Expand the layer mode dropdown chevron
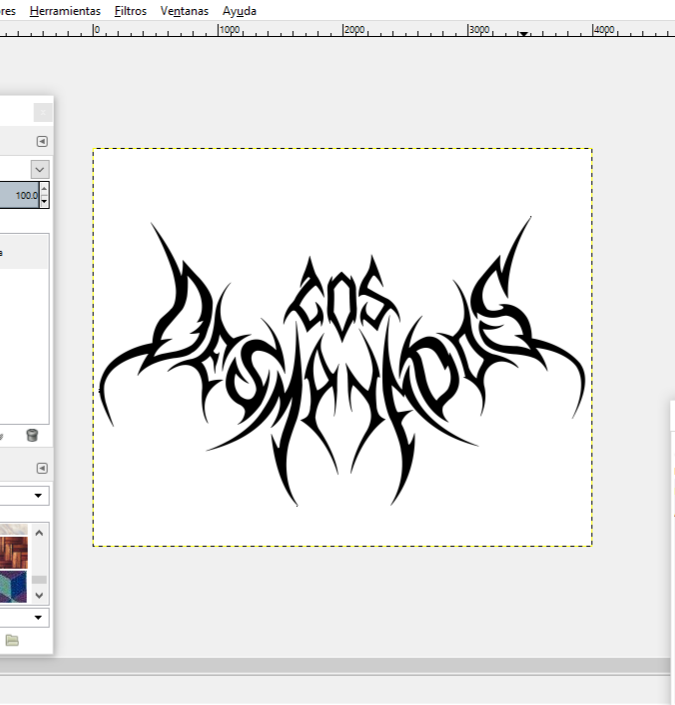The height and width of the screenshot is (705, 675). (40, 170)
